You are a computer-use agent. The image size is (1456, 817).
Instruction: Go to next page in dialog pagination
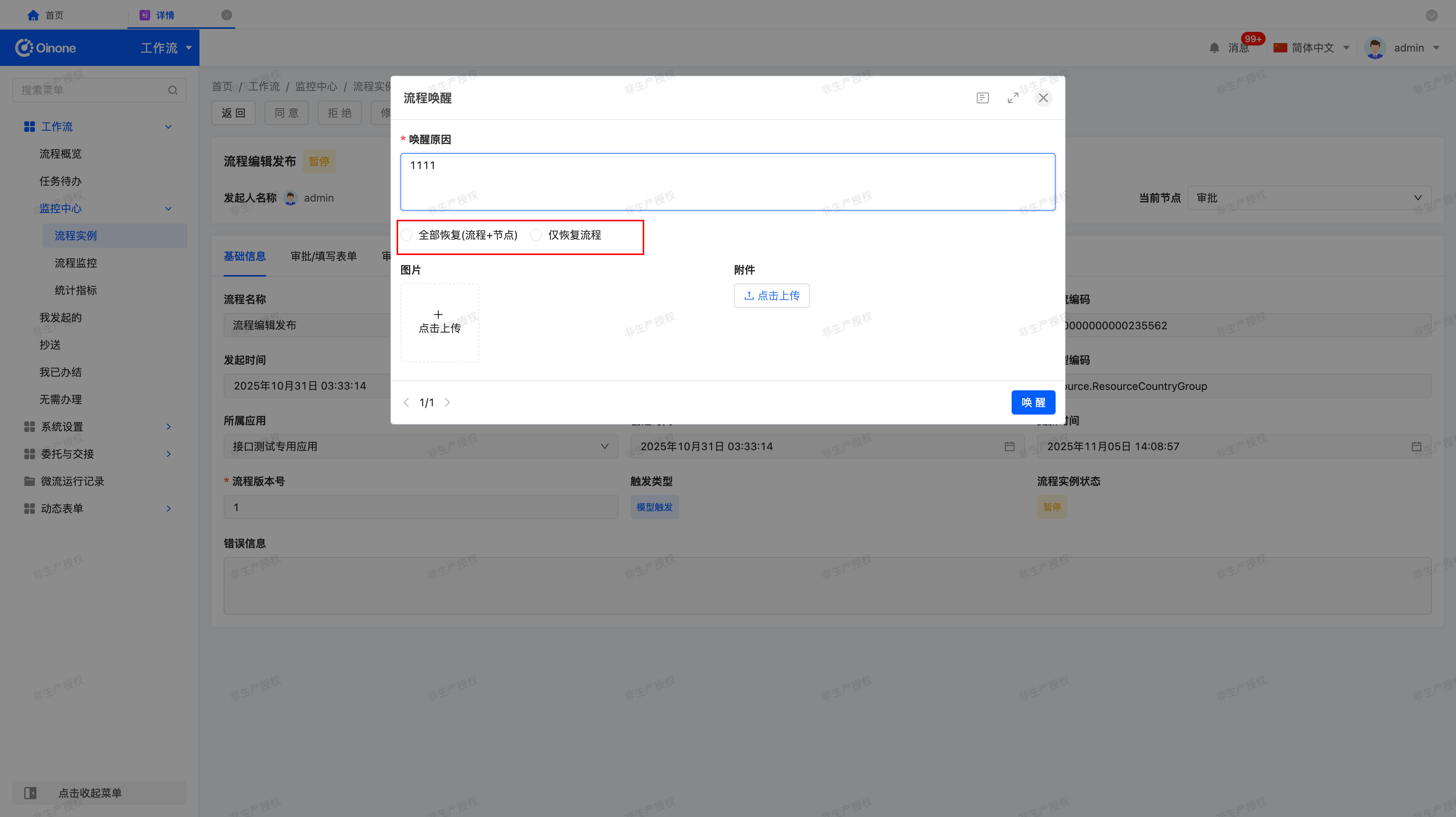[447, 402]
